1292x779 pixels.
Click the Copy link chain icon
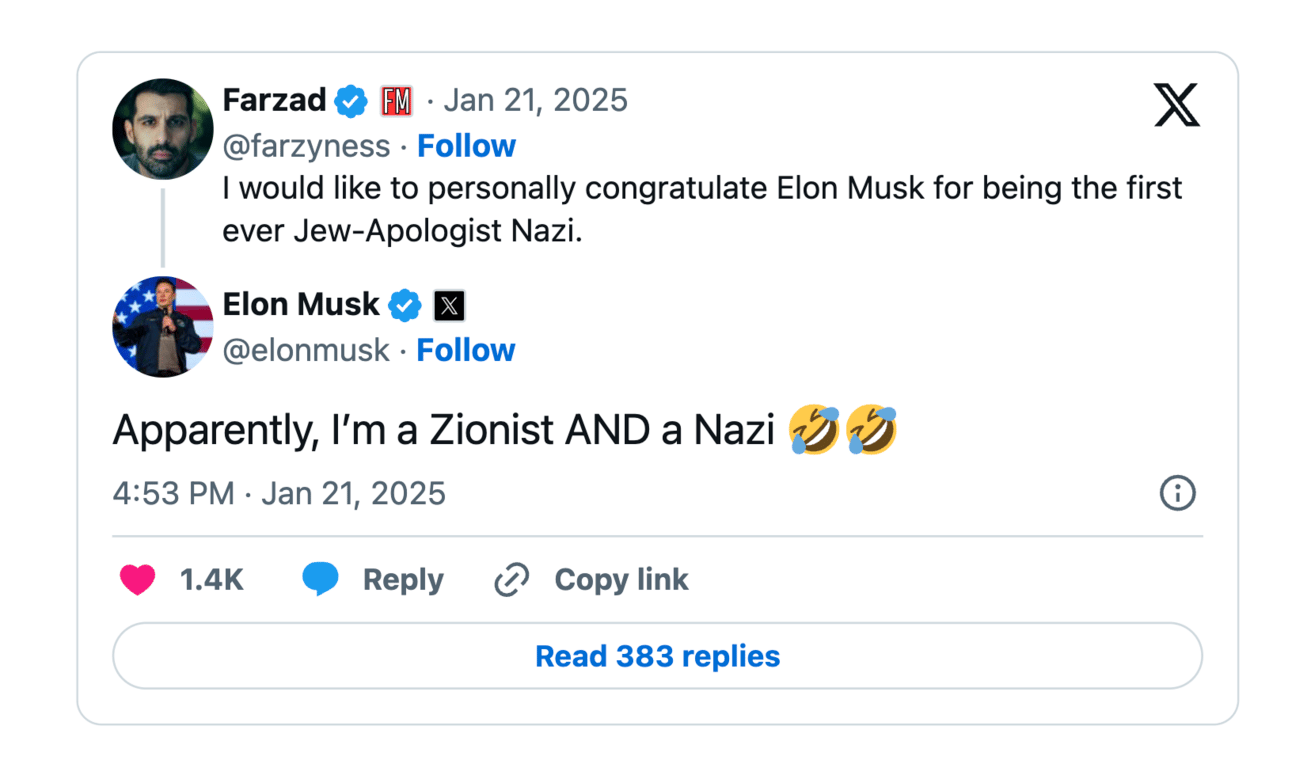pos(512,580)
